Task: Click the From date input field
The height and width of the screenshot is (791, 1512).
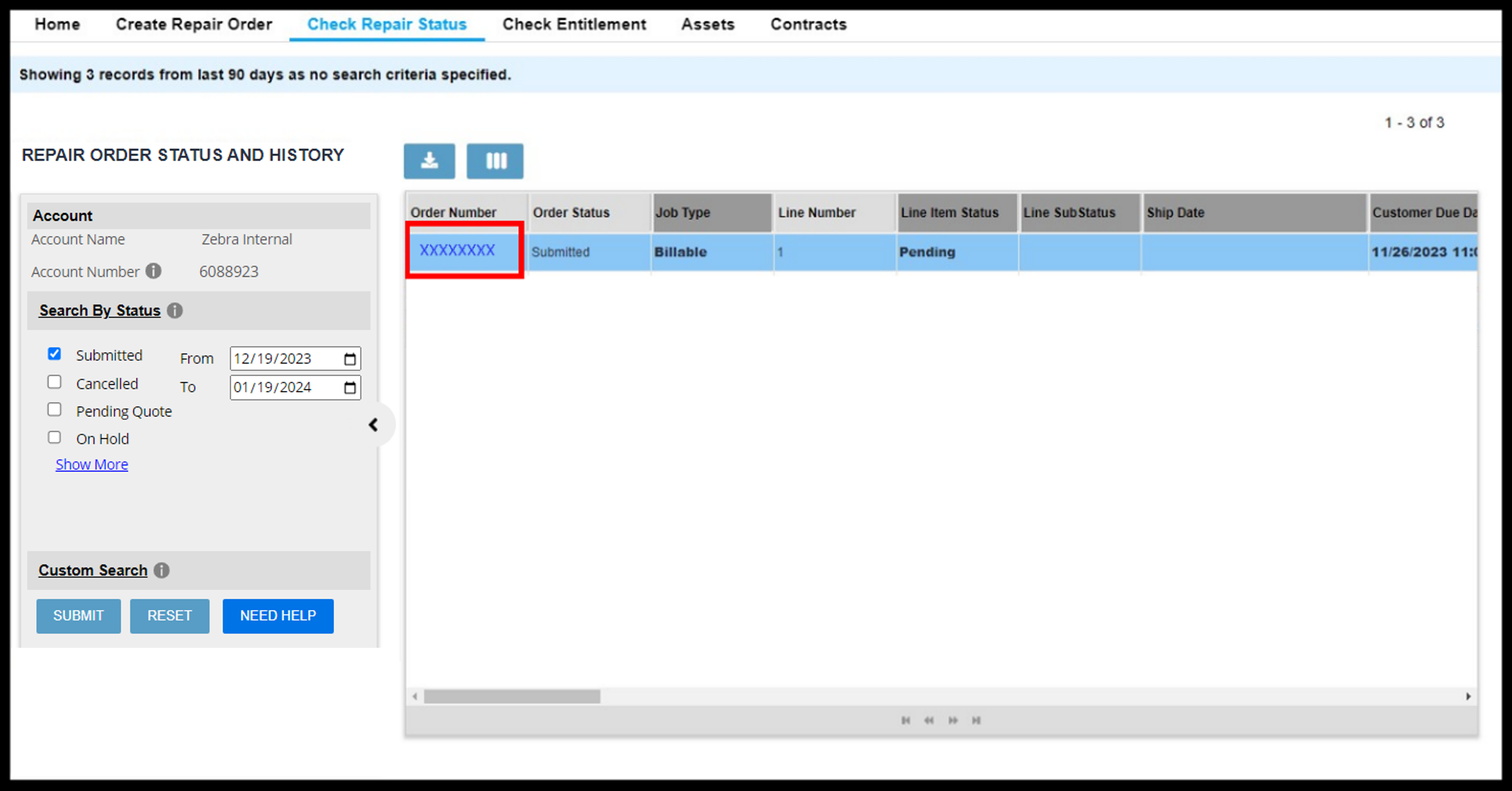Action: point(294,358)
